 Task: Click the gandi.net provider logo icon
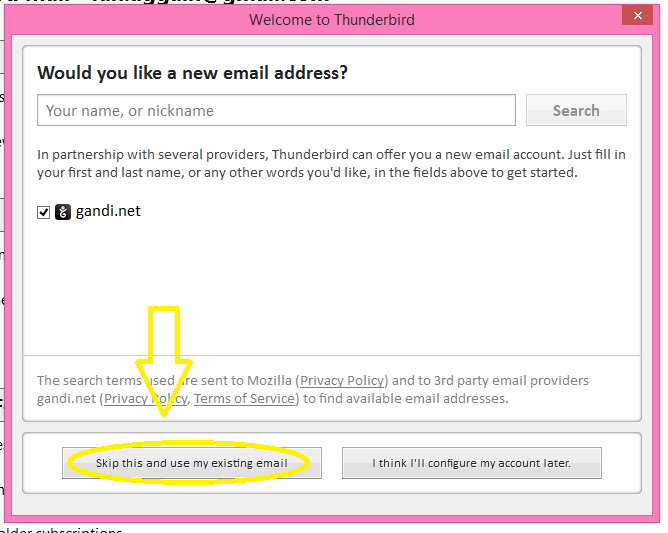(63, 212)
